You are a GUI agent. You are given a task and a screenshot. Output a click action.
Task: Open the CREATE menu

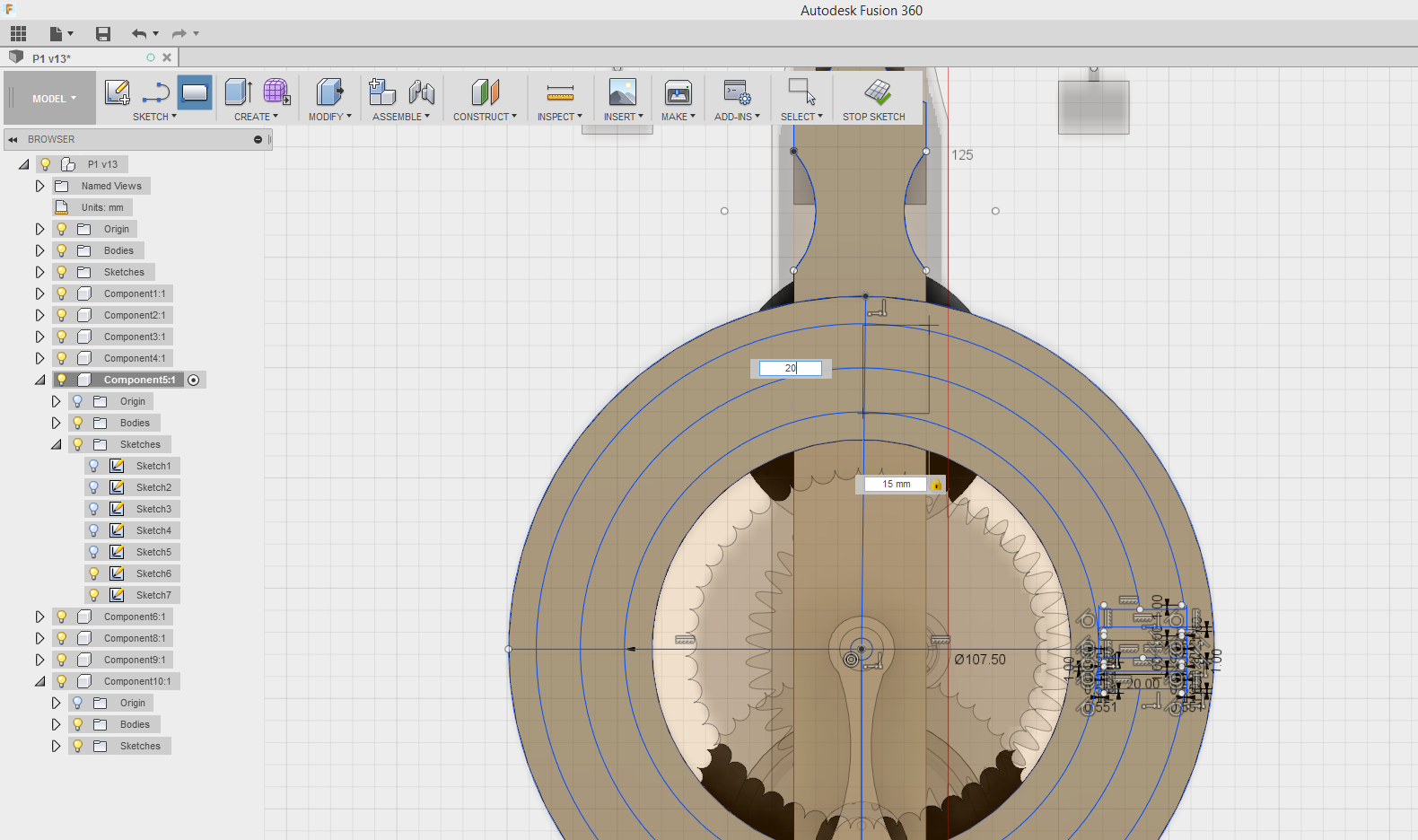(256, 117)
